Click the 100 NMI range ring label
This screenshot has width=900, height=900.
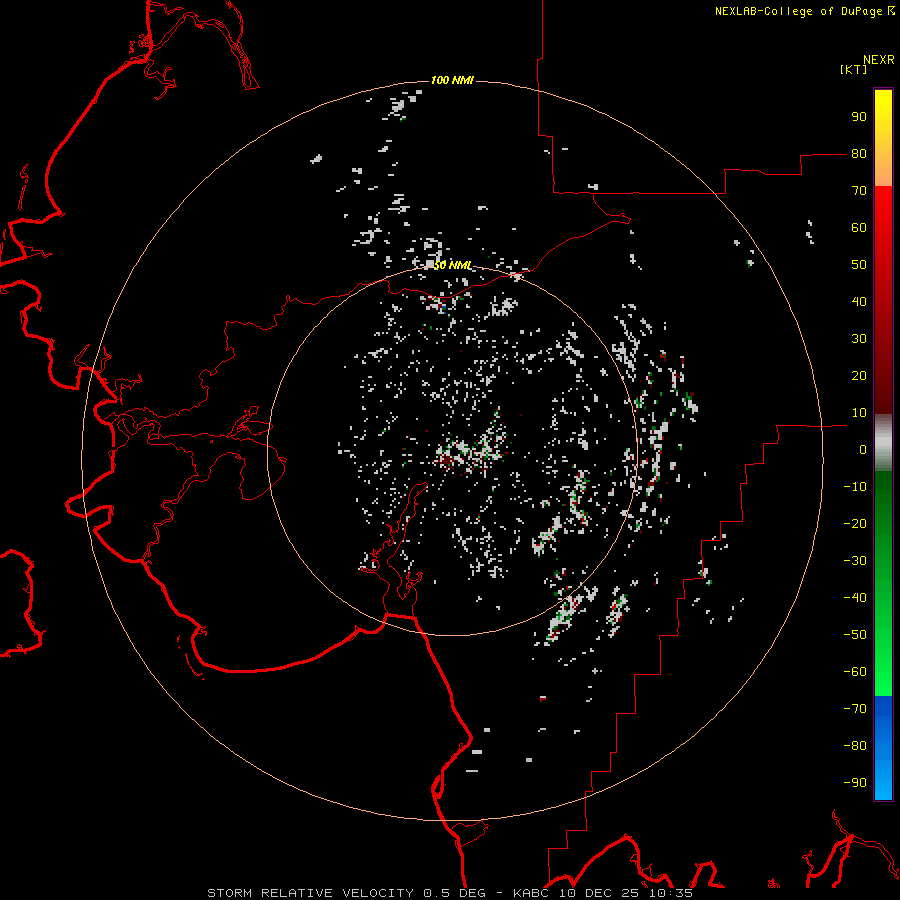[x=452, y=80]
